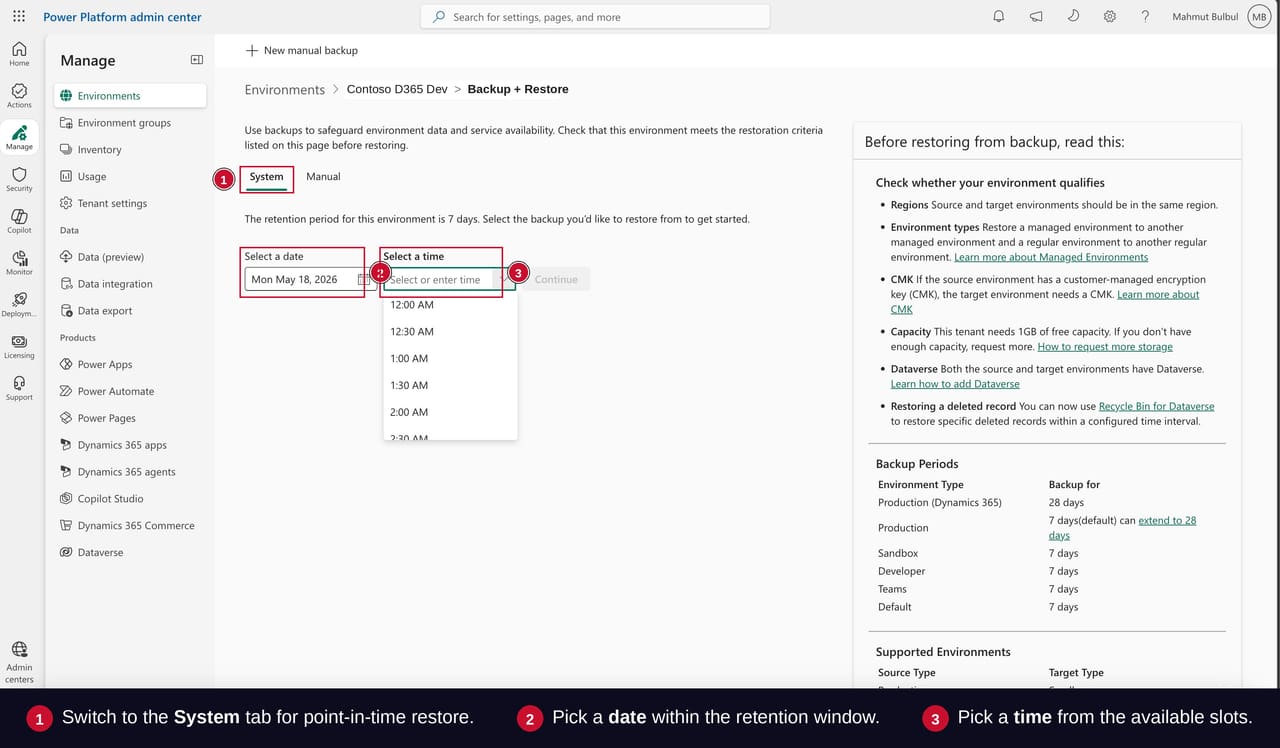The image size is (1280, 748).
Task: Open Support in the left rail
Action: pos(19,388)
